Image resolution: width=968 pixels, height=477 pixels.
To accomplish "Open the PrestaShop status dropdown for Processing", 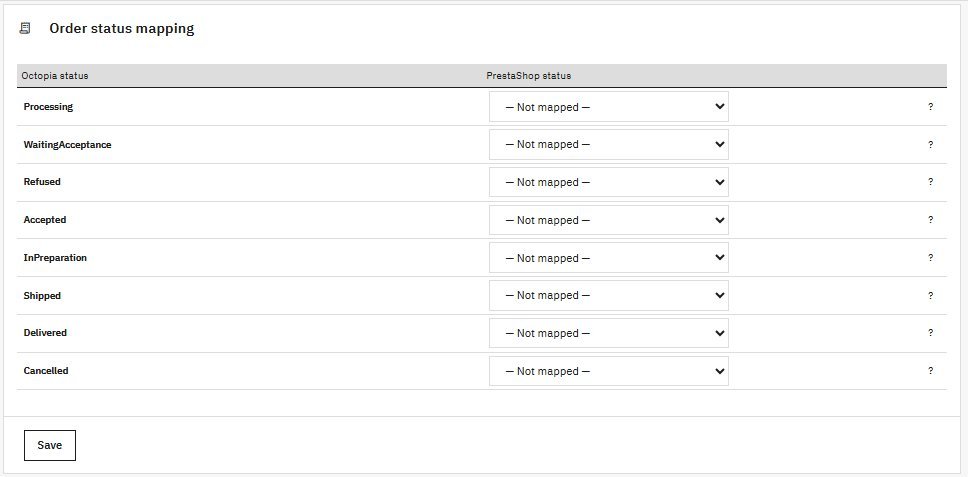I will tap(609, 107).
